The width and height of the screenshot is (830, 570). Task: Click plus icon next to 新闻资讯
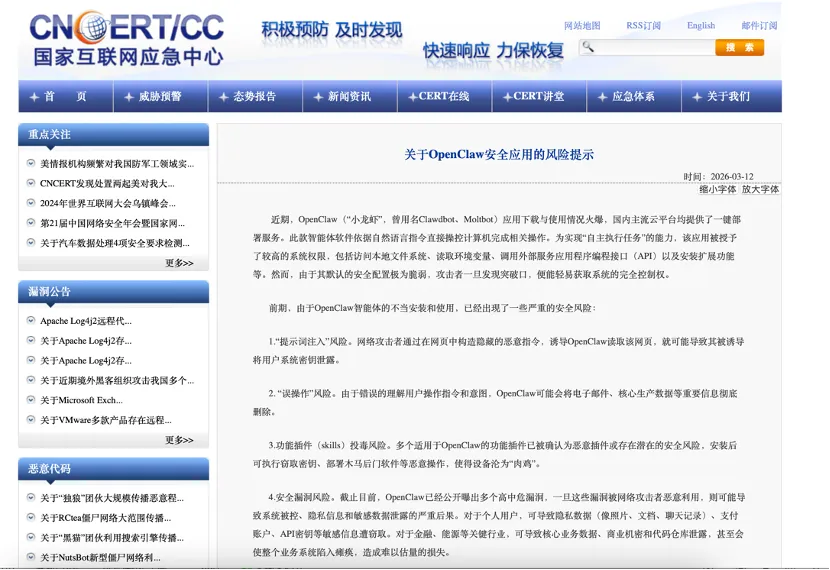(x=318, y=97)
